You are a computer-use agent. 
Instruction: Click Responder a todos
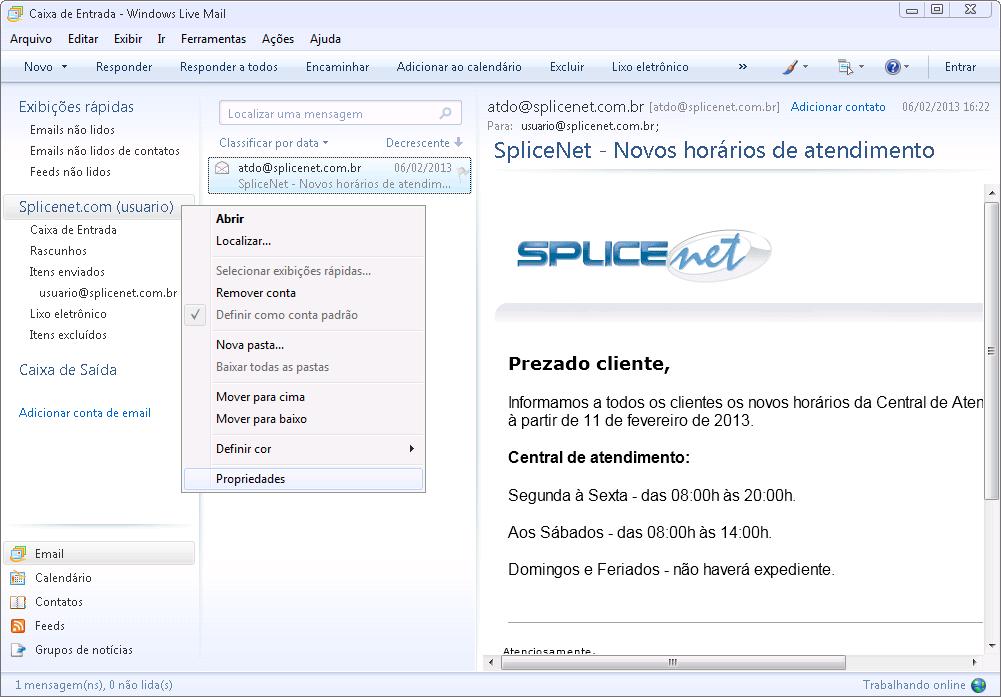tap(229, 67)
